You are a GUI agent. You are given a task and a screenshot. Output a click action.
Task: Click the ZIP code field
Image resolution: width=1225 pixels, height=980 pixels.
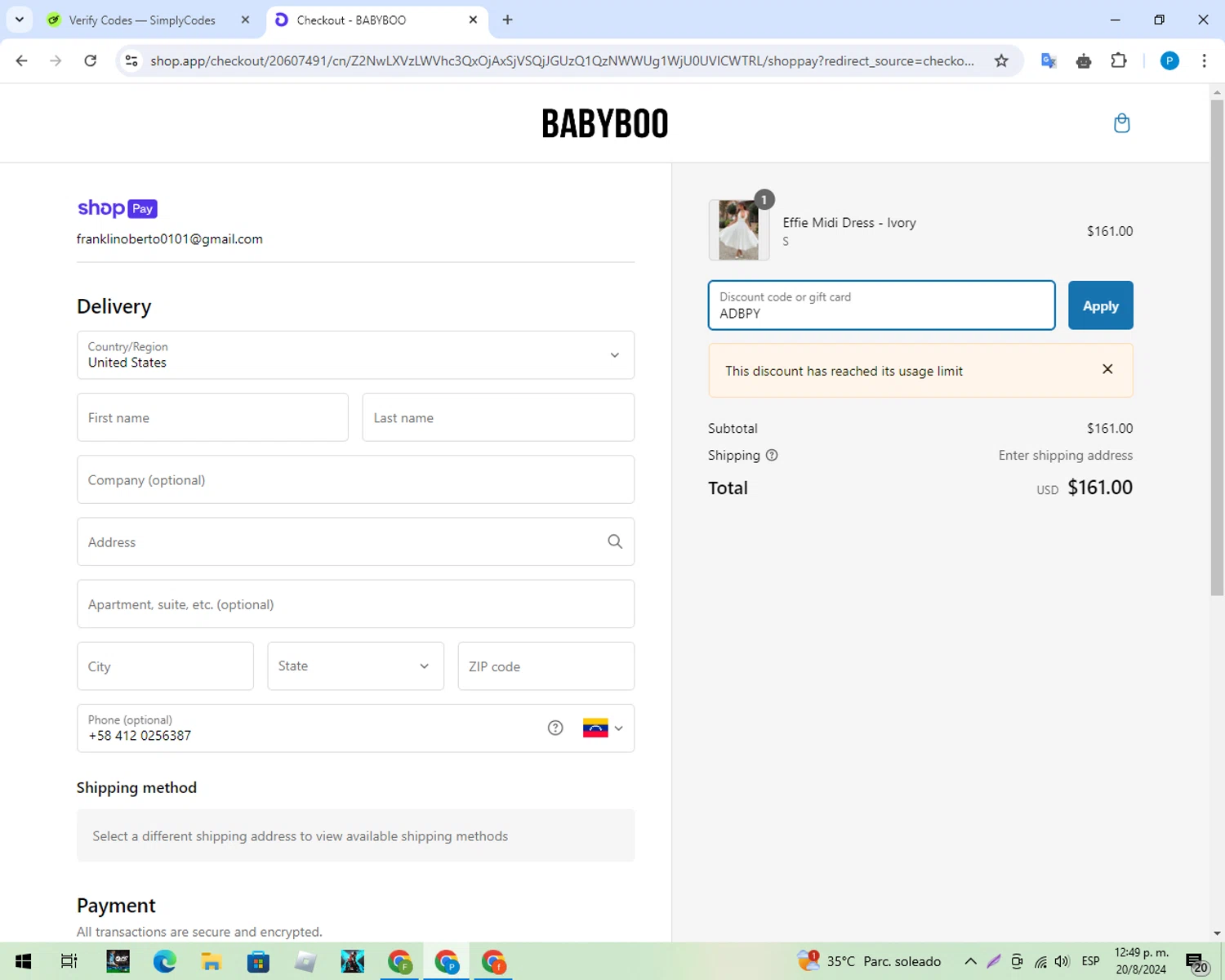pos(546,666)
